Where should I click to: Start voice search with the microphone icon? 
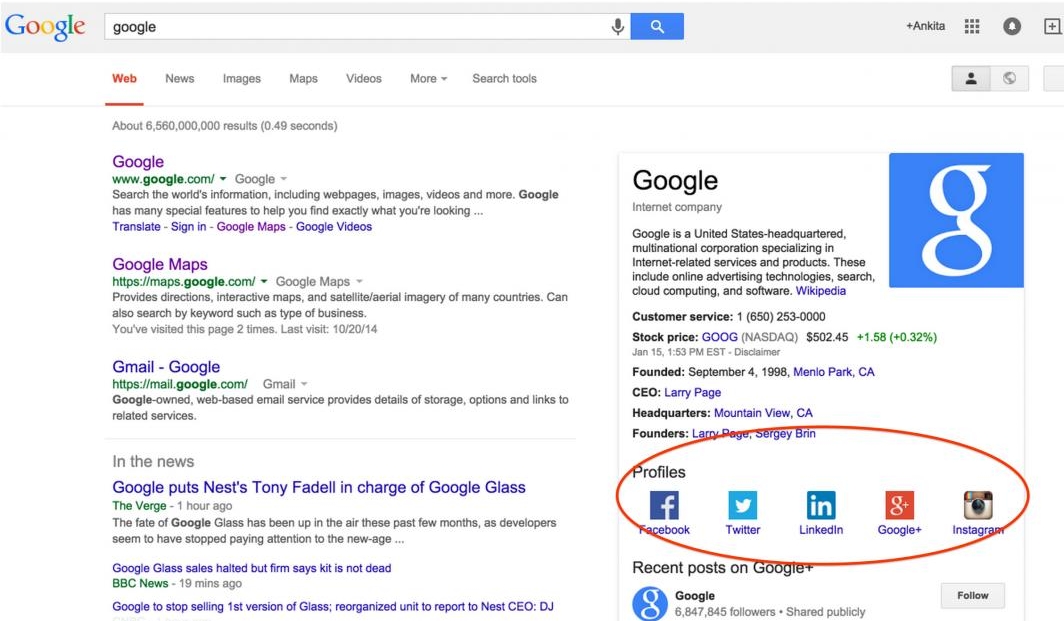click(617, 26)
